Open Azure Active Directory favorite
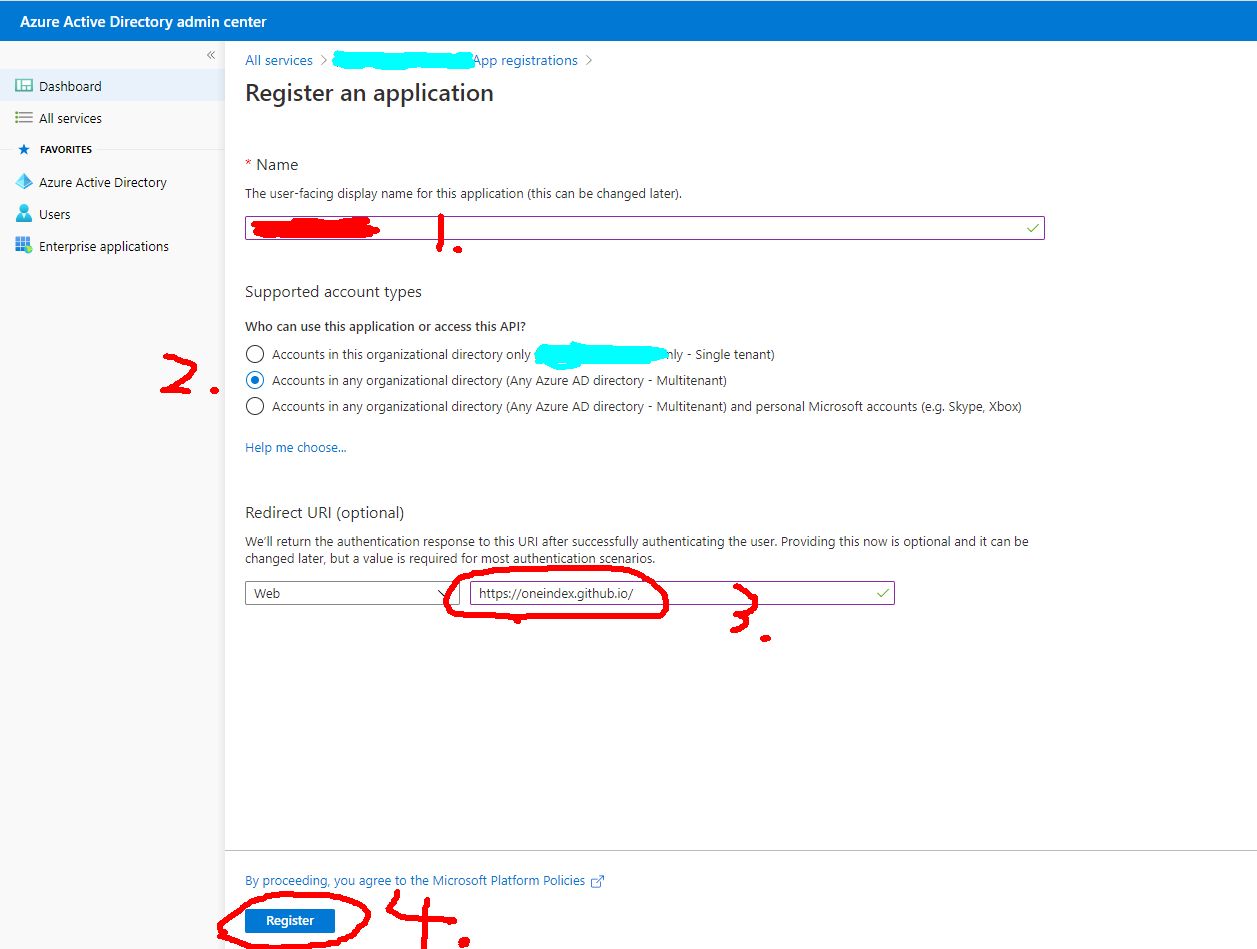1257x949 pixels. (x=112, y=182)
